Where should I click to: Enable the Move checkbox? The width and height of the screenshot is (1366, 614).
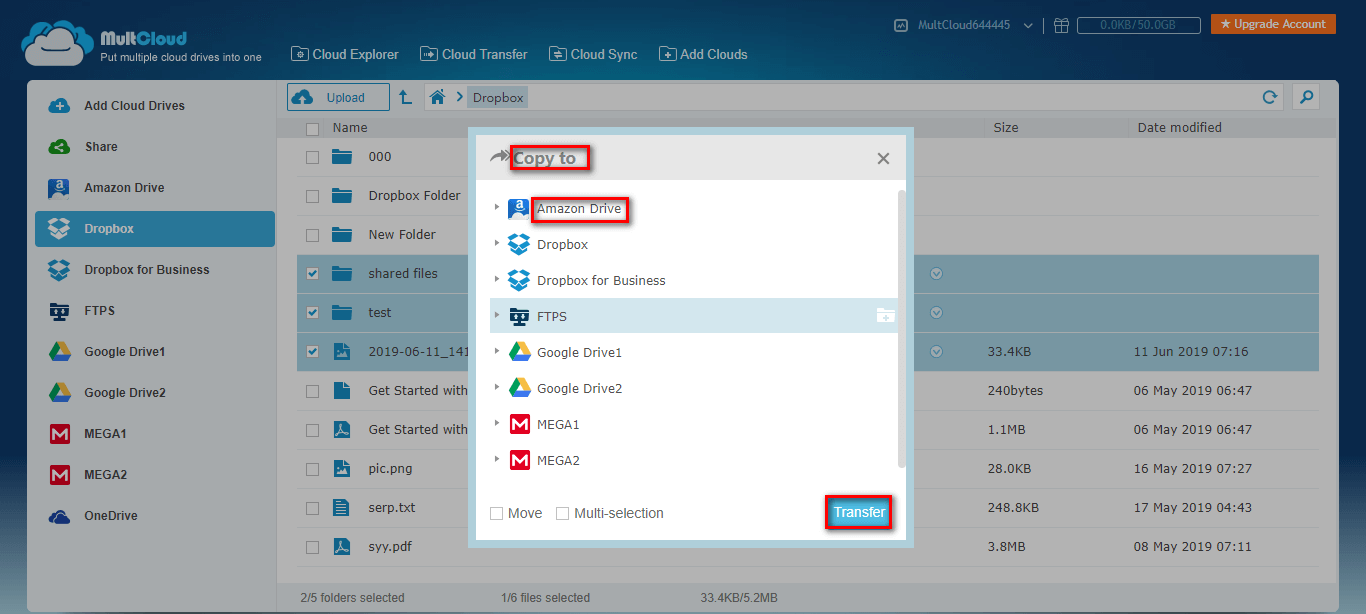tap(496, 513)
